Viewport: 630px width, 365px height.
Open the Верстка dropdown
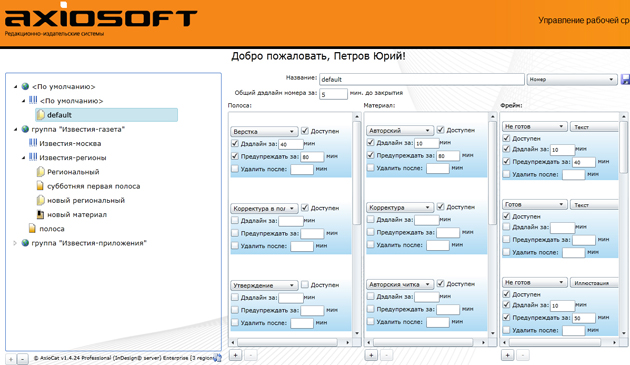[x=264, y=131]
